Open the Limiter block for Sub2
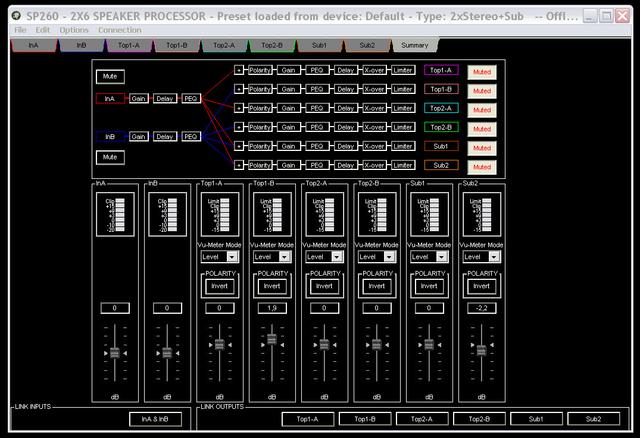640x438 pixels. pyautogui.click(x=403, y=165)
